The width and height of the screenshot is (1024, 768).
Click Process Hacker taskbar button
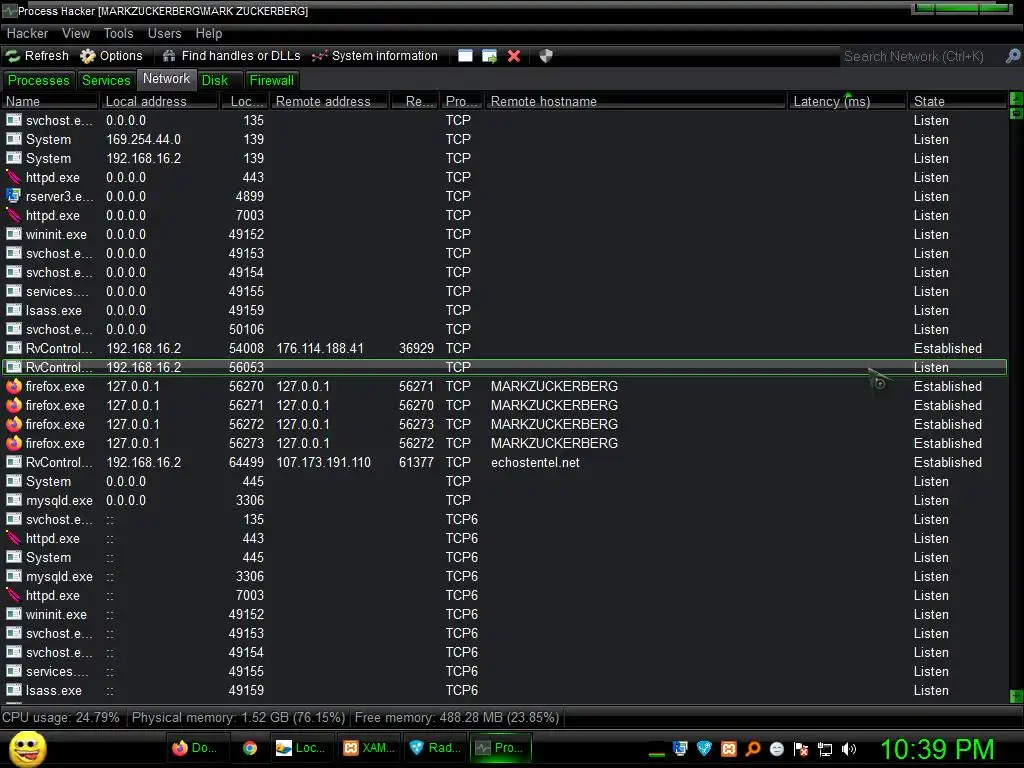coord(502,748)
